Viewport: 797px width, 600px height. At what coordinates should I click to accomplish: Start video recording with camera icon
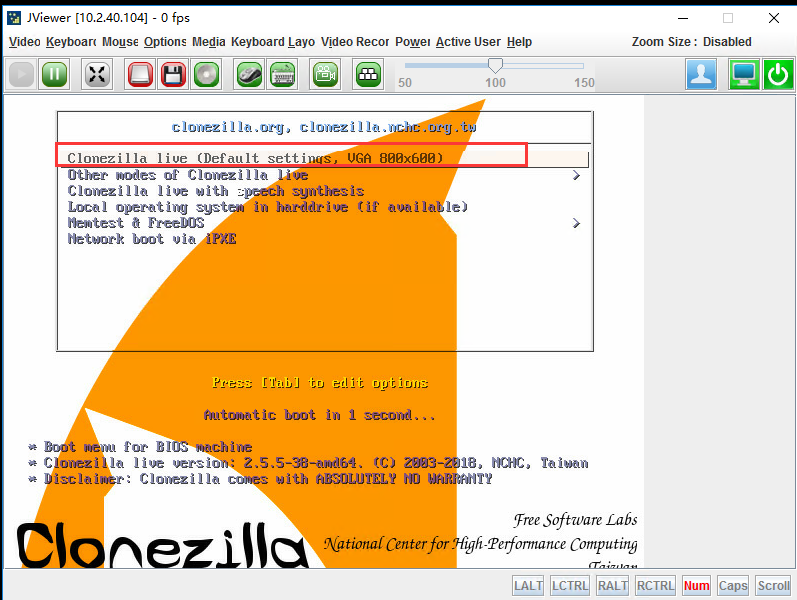(325, 74)
